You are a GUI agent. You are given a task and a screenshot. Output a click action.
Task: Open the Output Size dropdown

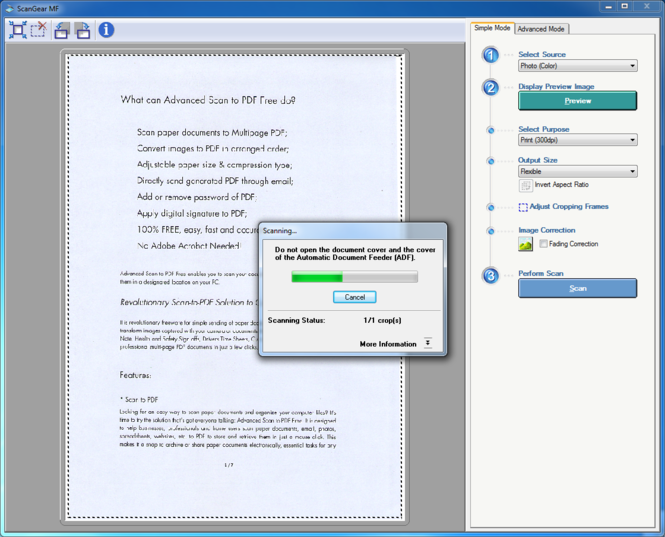tap(578, 171)
